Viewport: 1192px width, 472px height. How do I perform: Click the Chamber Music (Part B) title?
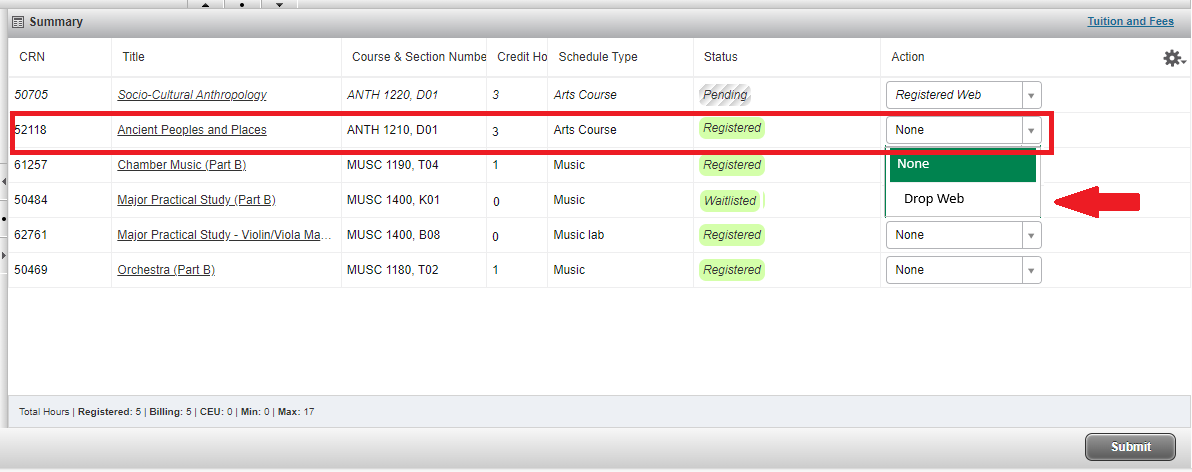click(181, 165)
